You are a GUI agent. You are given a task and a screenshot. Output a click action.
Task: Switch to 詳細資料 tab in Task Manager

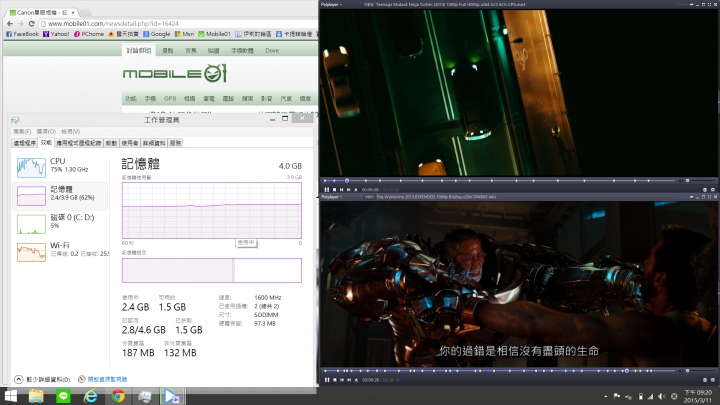coord(154,143)
